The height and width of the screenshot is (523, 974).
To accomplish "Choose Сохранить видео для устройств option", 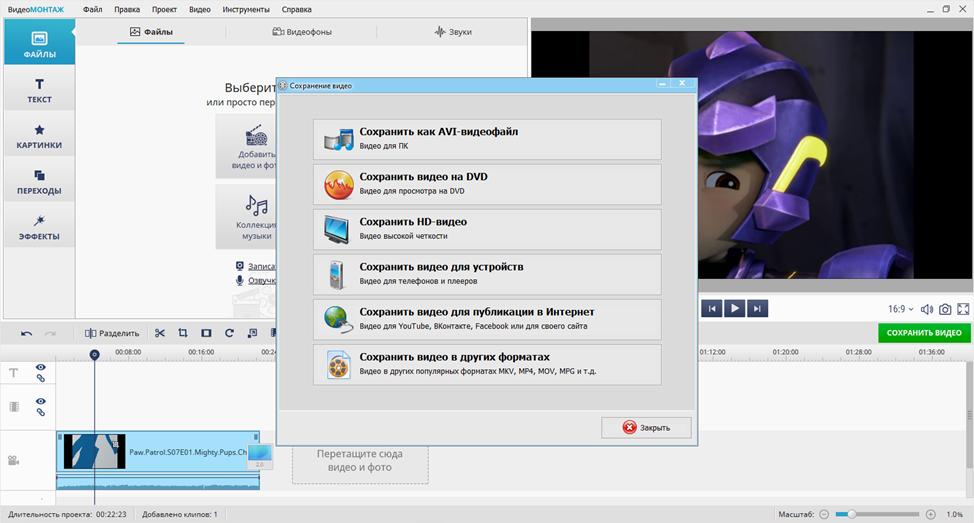I will 487,275.
